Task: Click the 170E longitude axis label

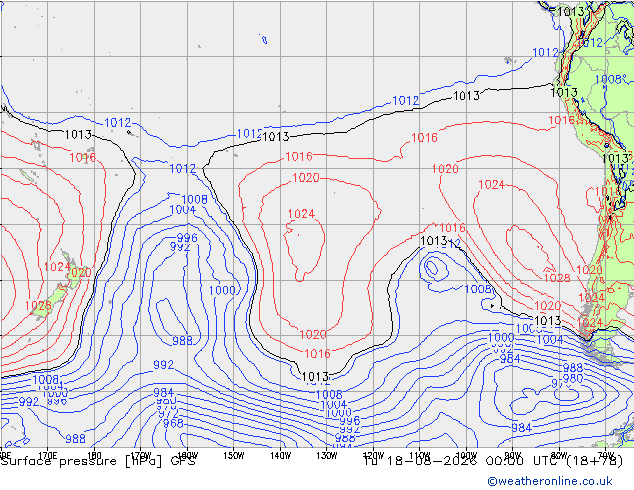Action: coord(47,455)
